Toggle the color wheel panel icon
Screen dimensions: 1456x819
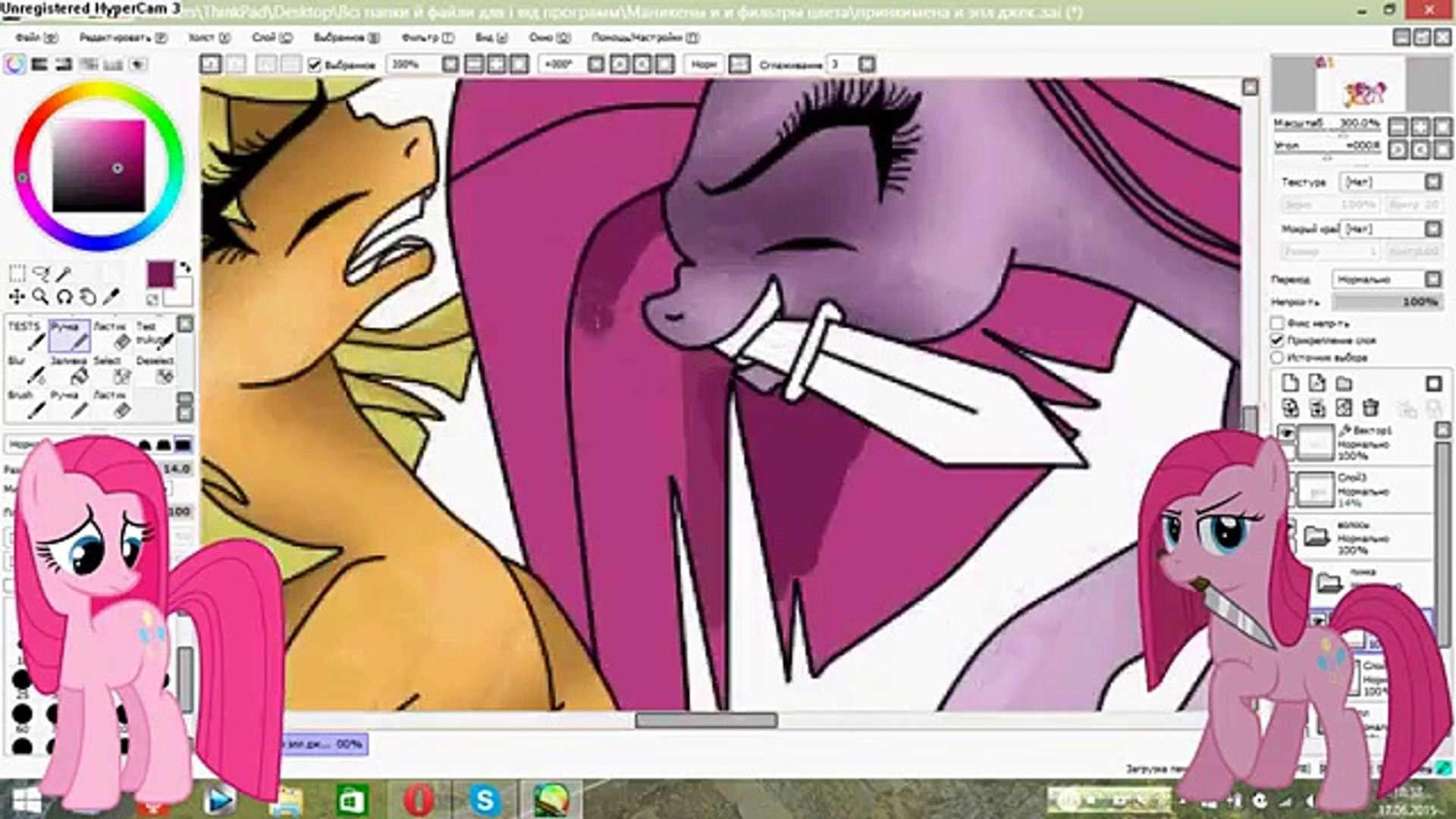point(15,64)
